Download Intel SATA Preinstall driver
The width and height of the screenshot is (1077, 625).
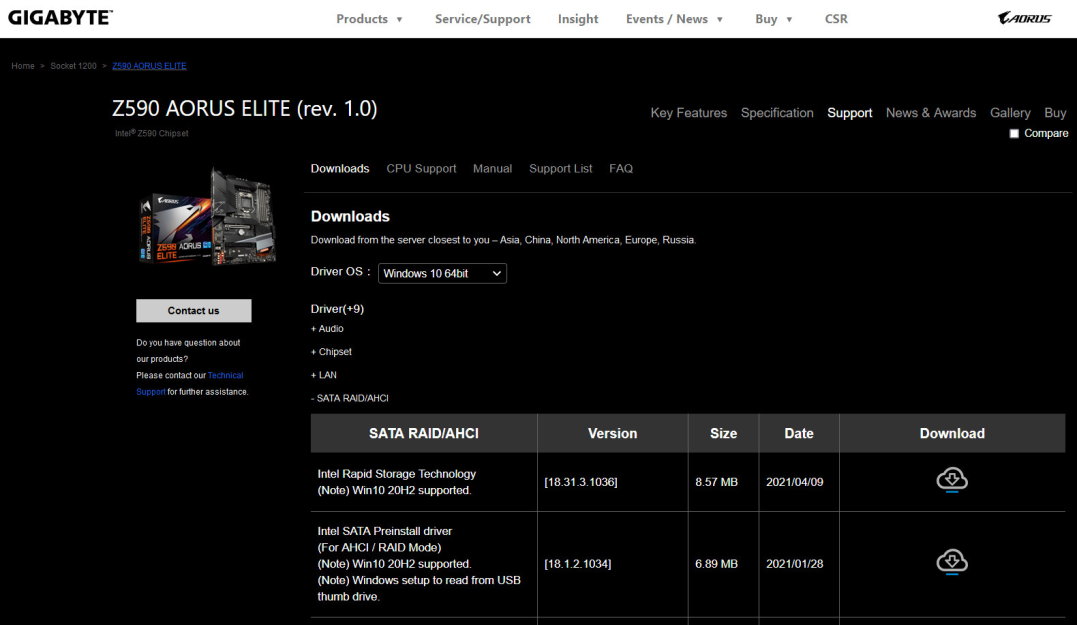pyautogui.click(x=951, y=563)
